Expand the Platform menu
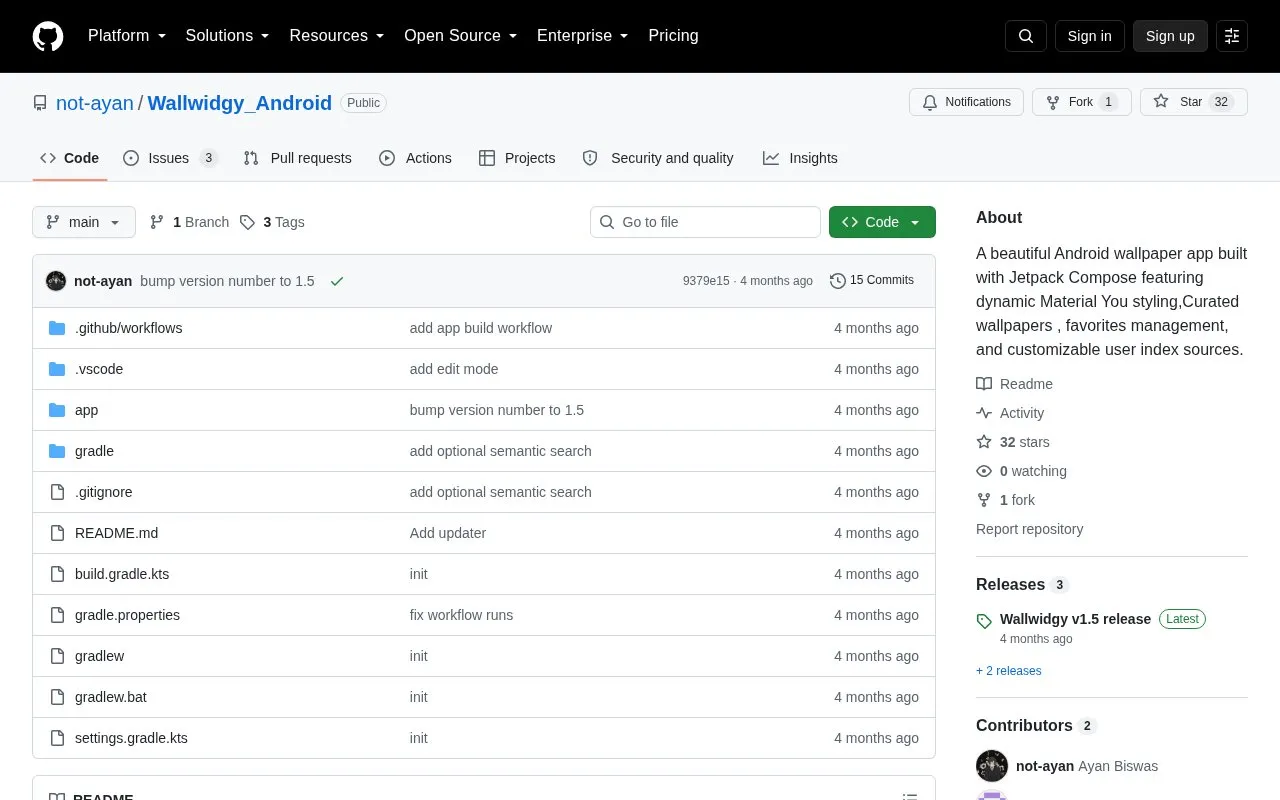 click(x=127, y=36)
